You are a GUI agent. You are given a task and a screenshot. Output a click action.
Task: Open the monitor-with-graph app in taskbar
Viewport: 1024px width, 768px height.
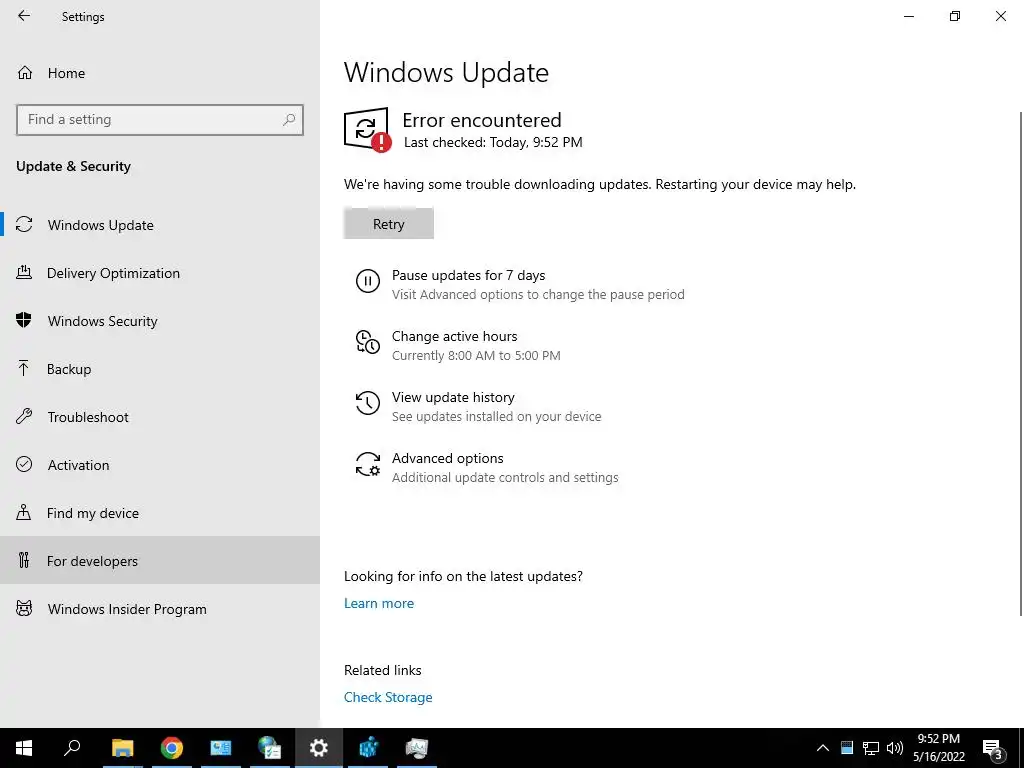coord(417,748)
